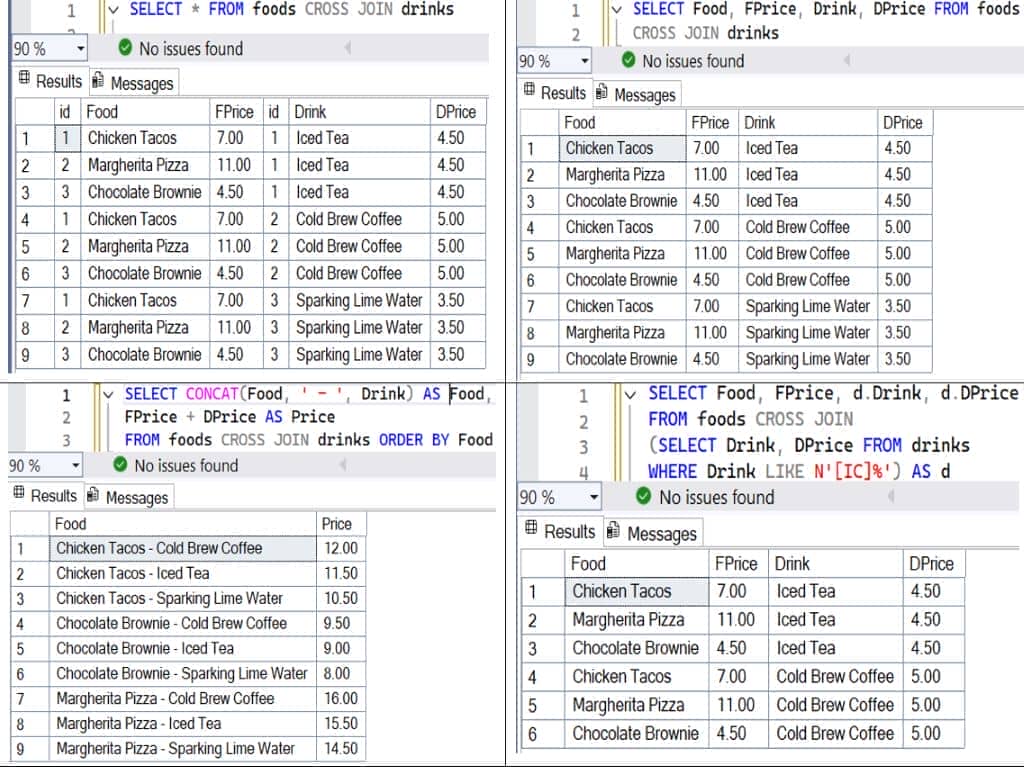The width and height of the screenshot is (1024, 767).
Task: Click green check icon below the LIKE subquery
Action: click(x=645, y=497)
